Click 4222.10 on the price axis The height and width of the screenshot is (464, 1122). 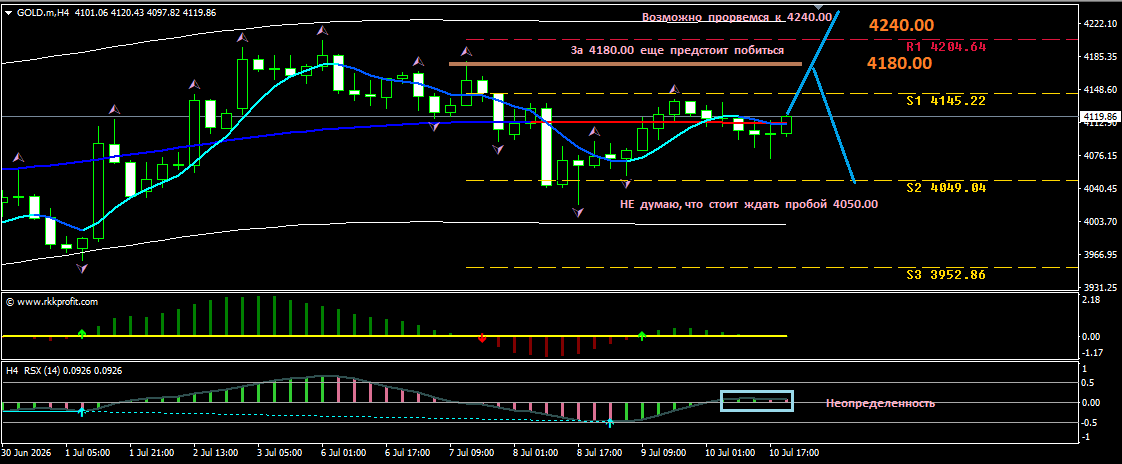(x=1101, y=24)
